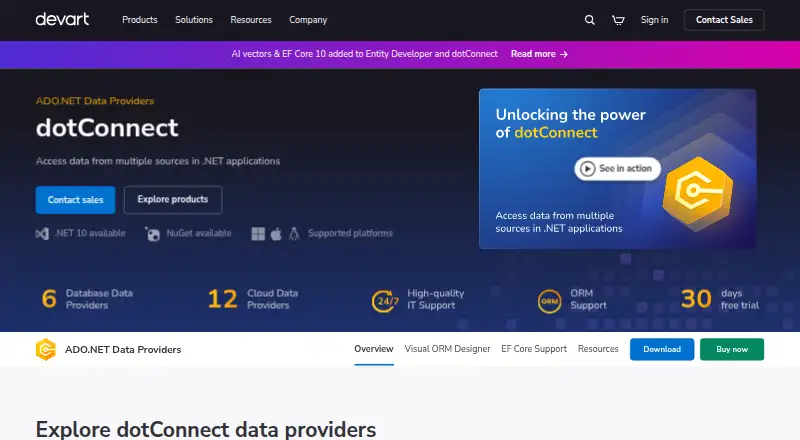Open the site search icon

click(589, 20)
